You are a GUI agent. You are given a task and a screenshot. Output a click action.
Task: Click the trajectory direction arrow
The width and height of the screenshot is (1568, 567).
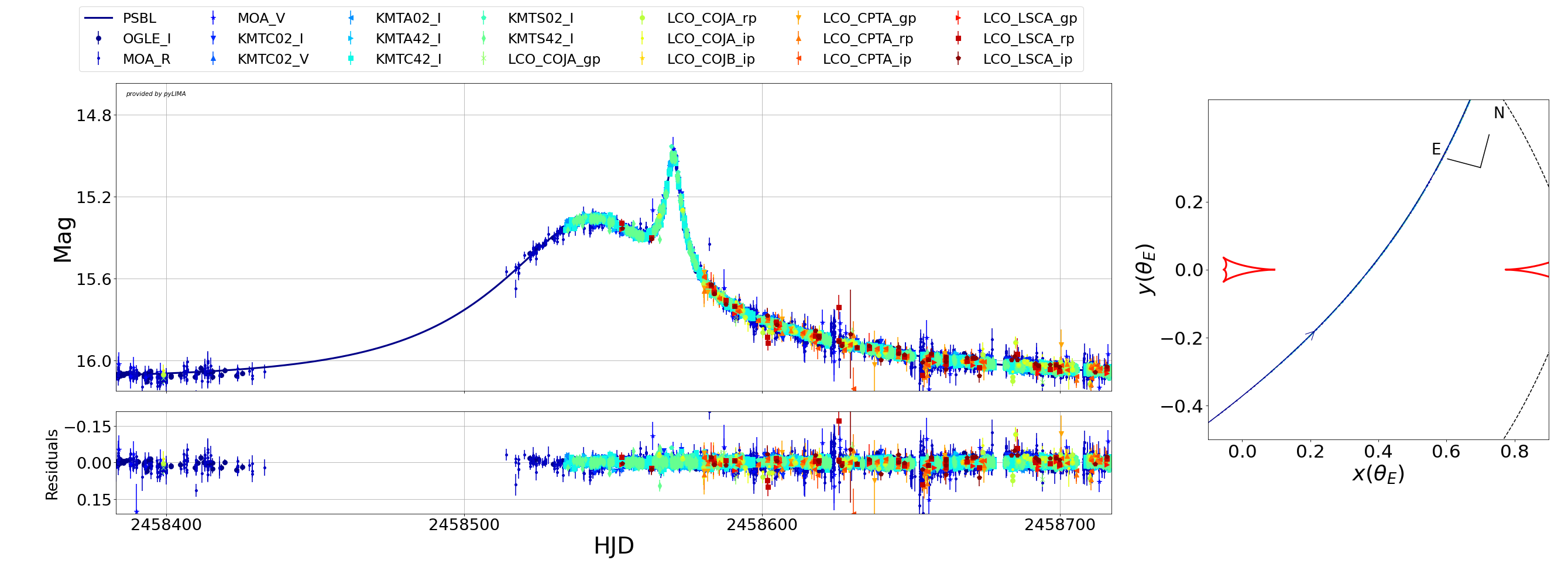(1310, 335)
